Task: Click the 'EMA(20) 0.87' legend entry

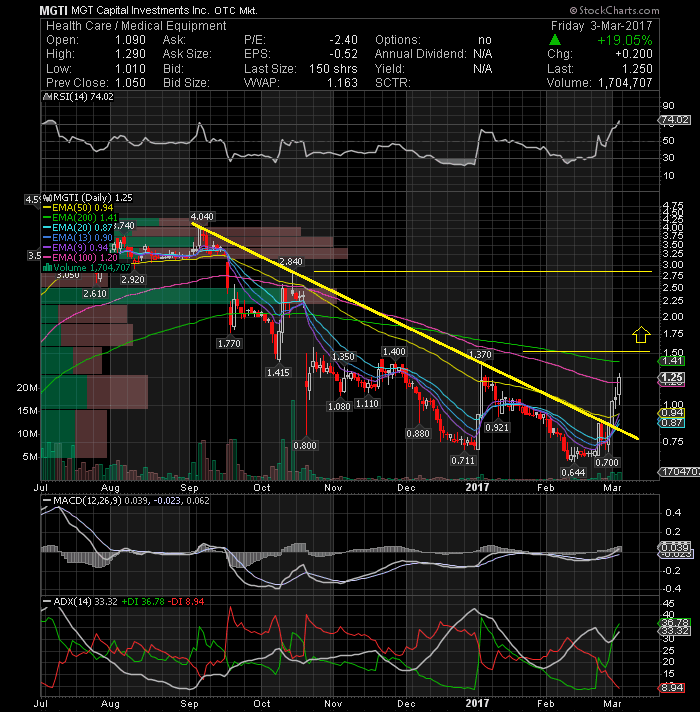Action: [x=83, y=227]
